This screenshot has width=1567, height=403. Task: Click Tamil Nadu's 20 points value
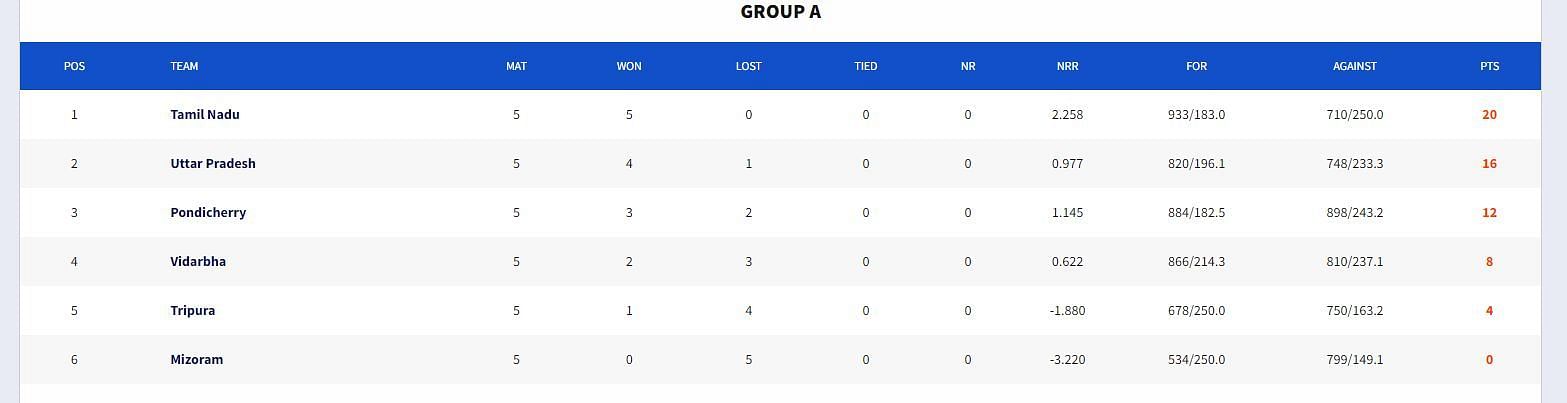click(1489, 114)
